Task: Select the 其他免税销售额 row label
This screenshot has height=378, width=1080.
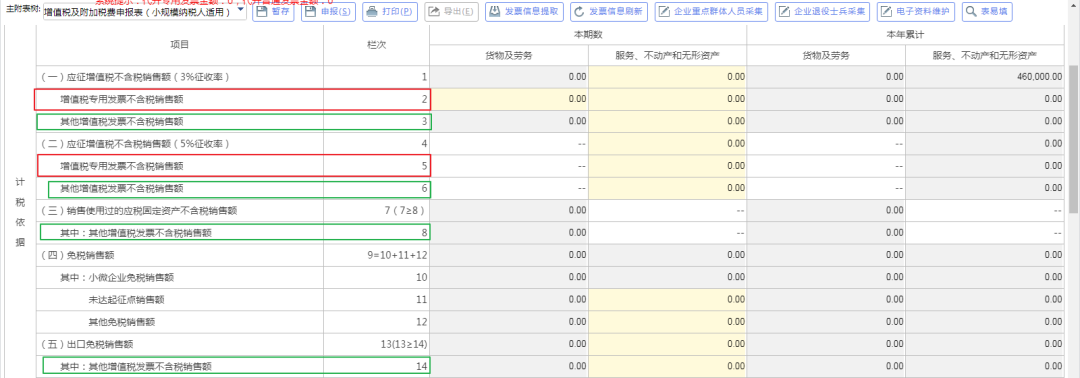Action: coord(122,322)
